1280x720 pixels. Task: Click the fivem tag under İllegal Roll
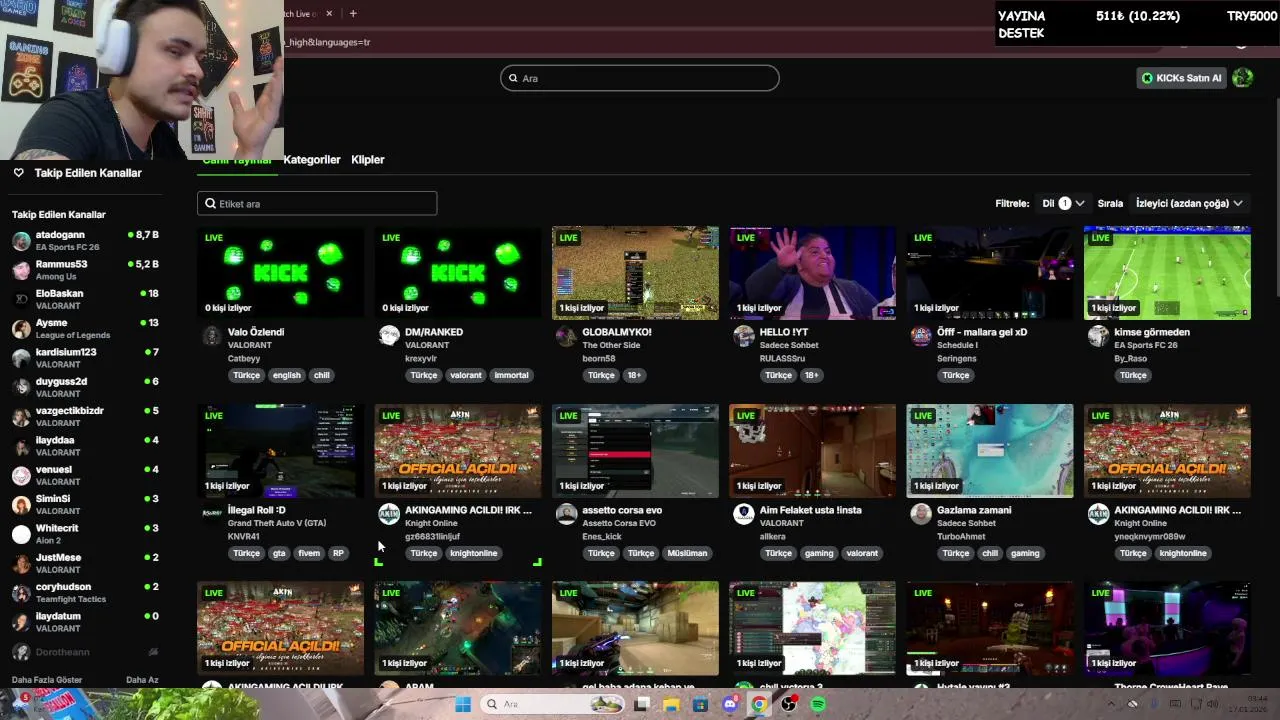coord(309,553)
